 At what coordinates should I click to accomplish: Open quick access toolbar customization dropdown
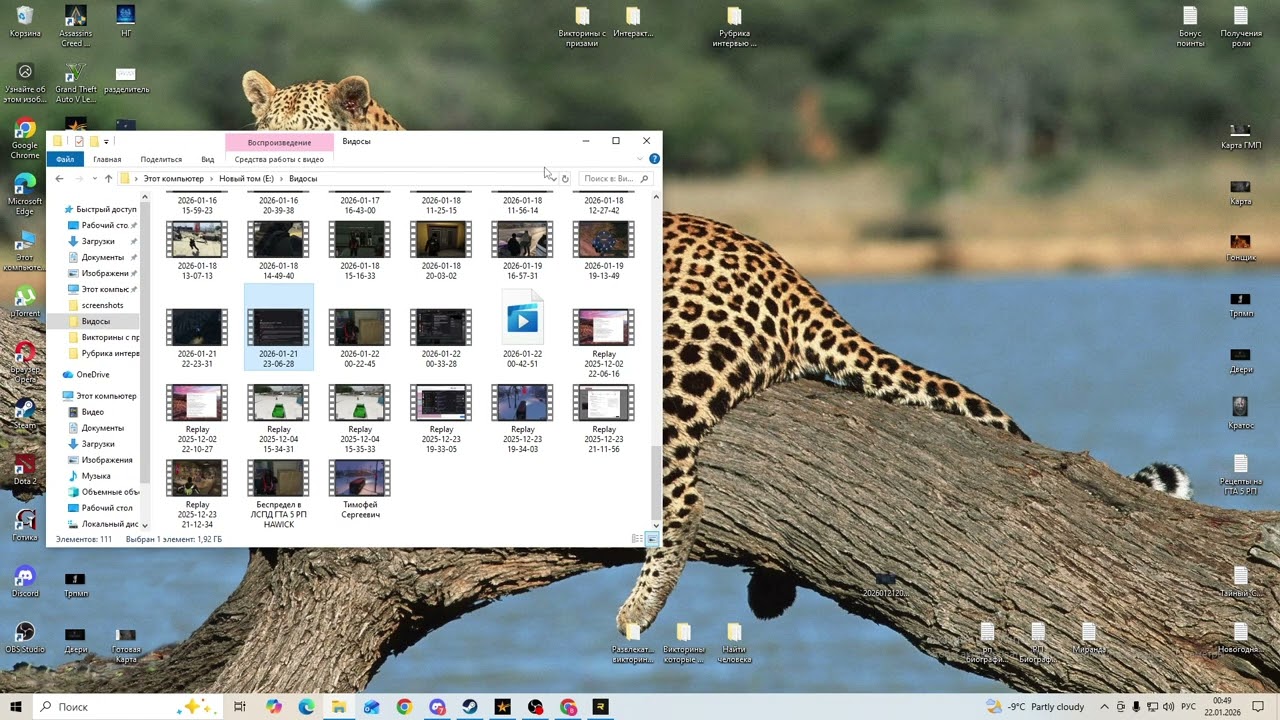[106, 142]
